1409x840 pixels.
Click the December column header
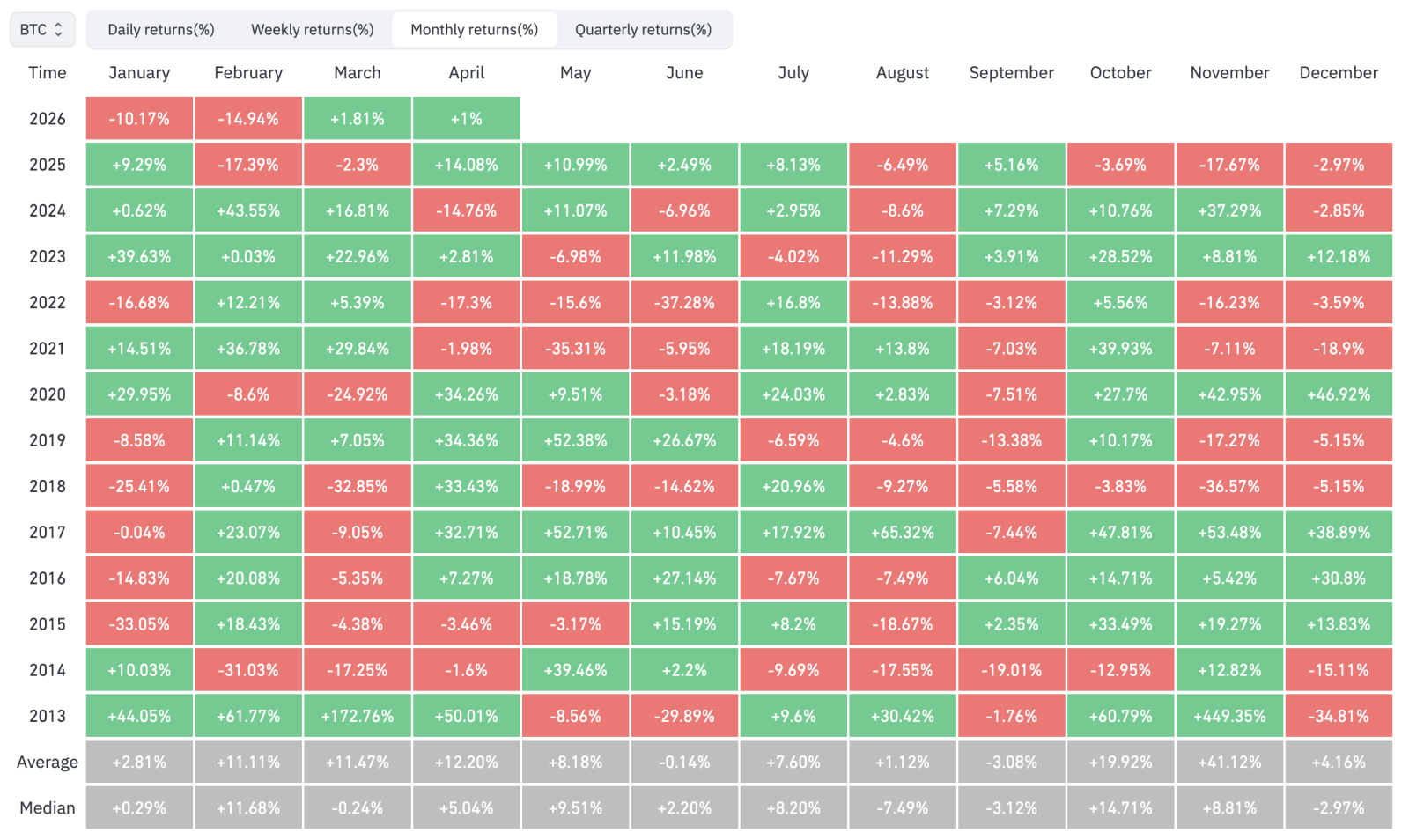1338,72
